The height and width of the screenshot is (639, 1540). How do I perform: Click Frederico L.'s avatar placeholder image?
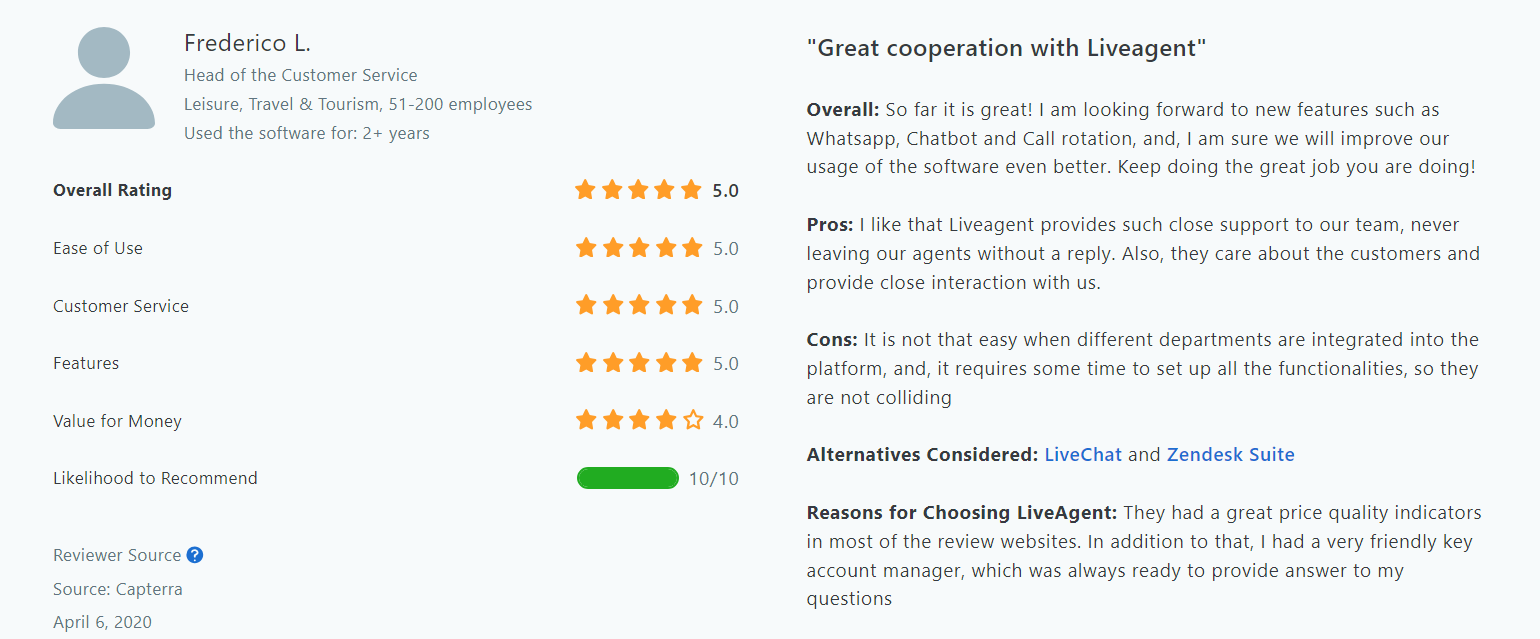pos(104,79)
